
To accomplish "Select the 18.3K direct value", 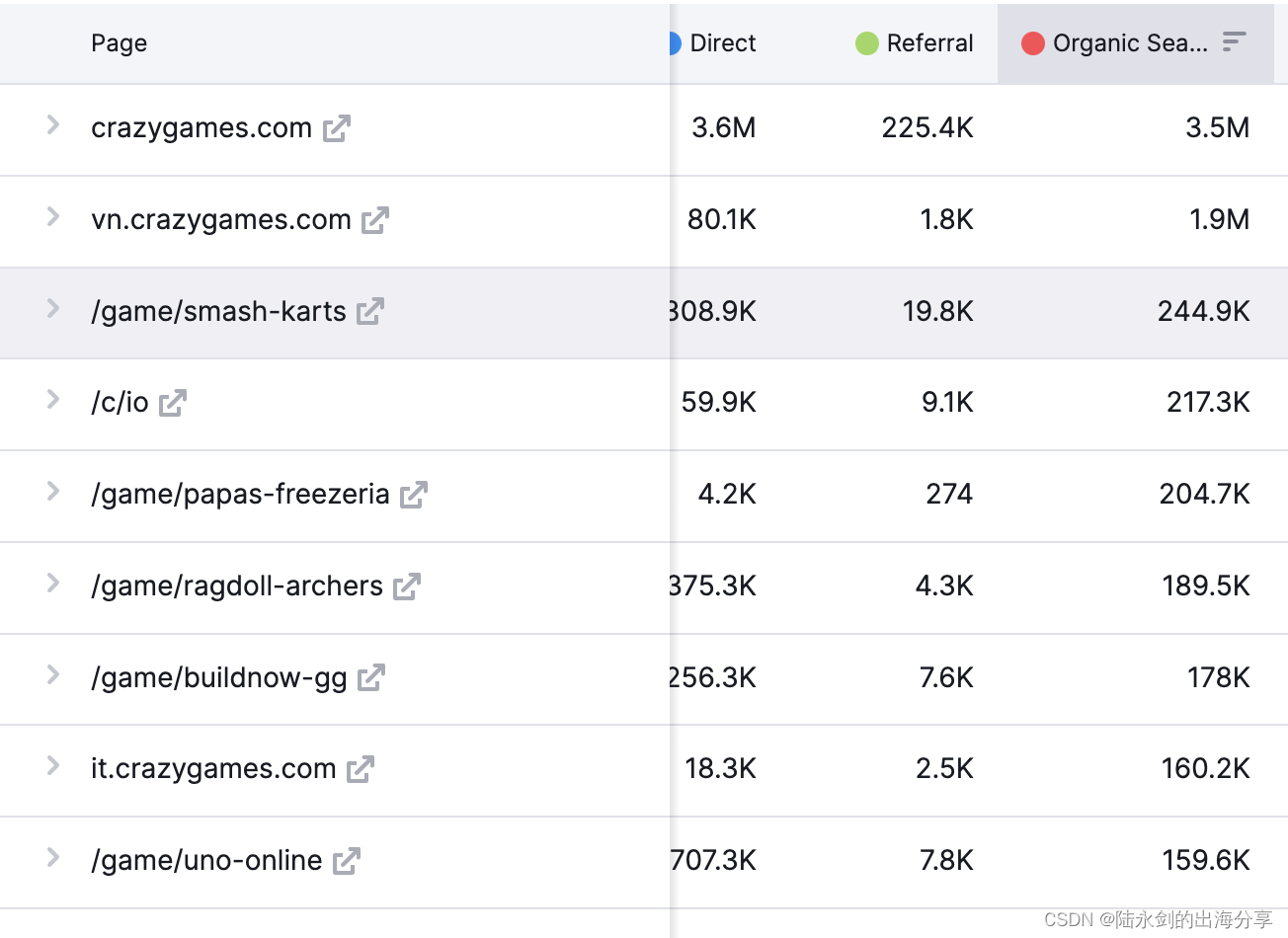I will click(721, 769).
